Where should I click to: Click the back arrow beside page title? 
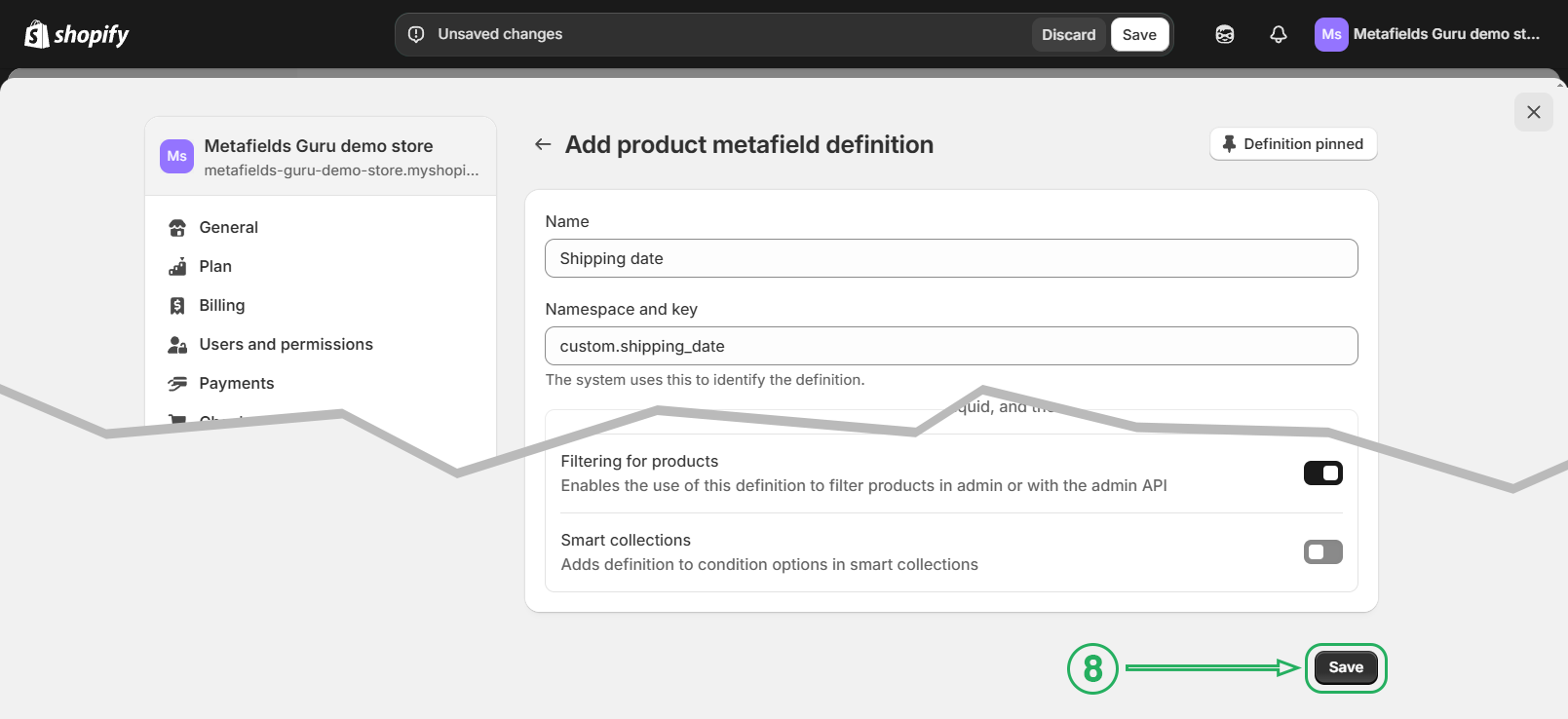543,145
